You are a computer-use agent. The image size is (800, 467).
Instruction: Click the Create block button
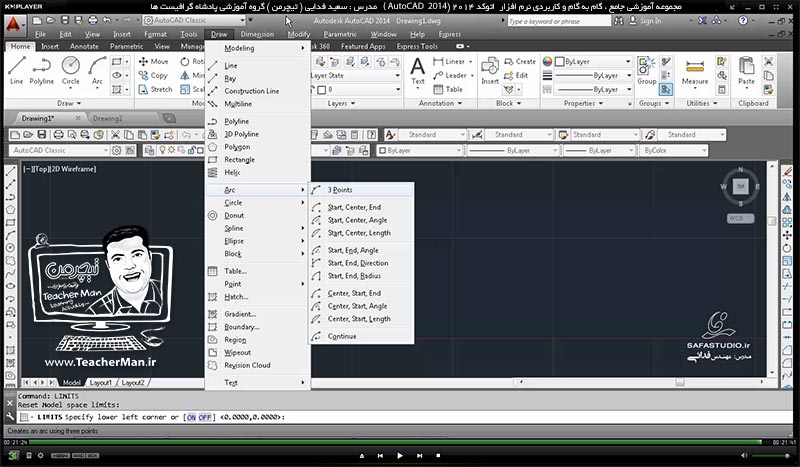pos(520,61)
